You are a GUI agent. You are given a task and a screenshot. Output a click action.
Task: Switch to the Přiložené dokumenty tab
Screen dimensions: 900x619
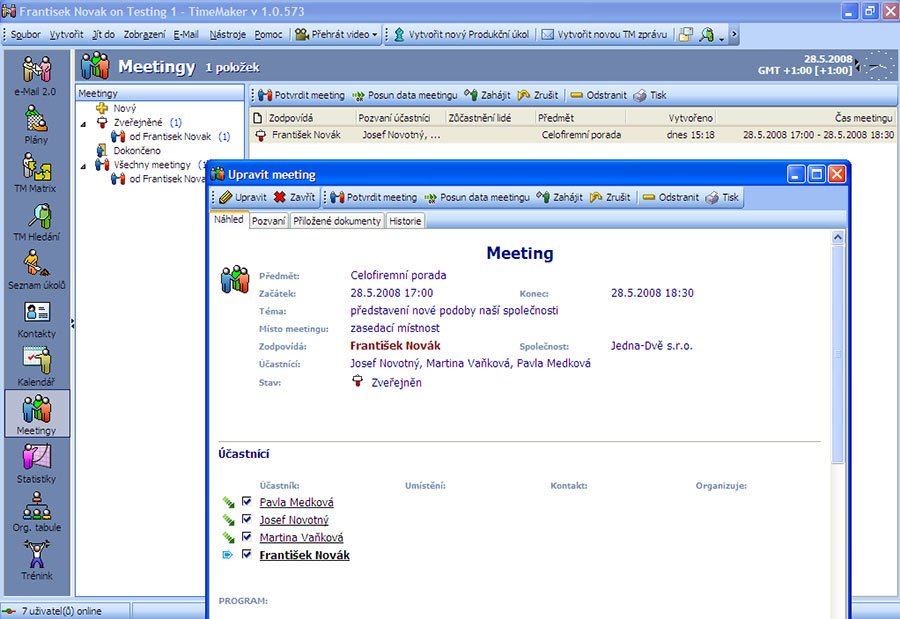[337, 221]
